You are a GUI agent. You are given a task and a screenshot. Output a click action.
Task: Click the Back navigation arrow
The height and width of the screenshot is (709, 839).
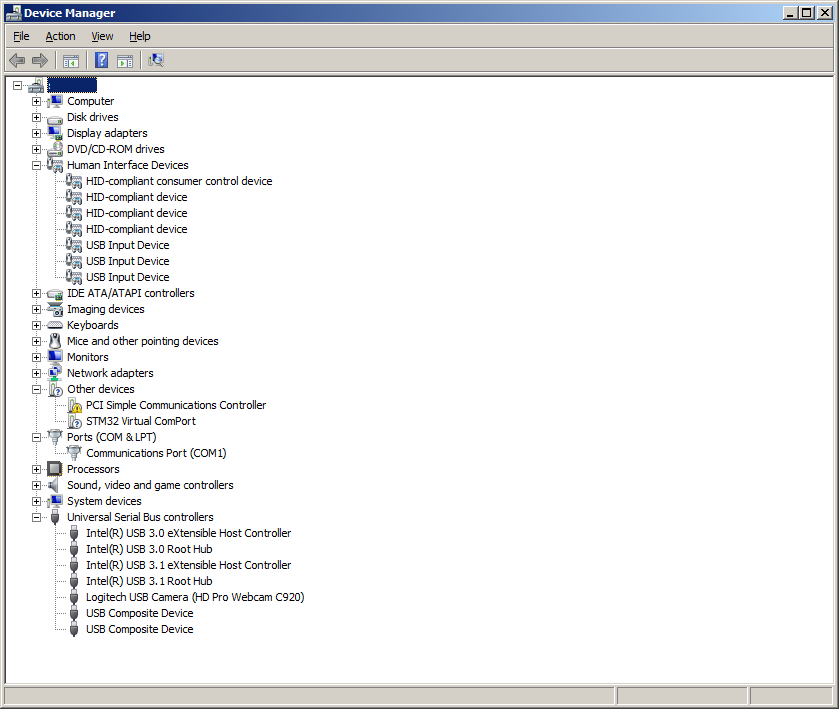[16, 60]
